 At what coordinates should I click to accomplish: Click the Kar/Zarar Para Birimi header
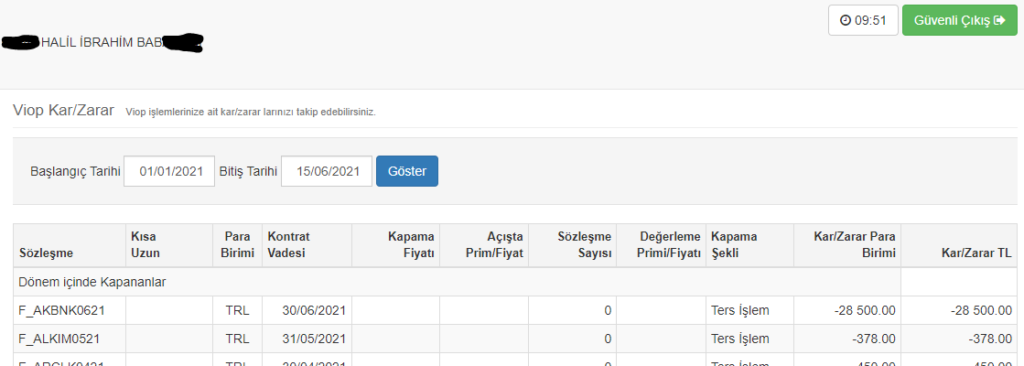point(847,245)
